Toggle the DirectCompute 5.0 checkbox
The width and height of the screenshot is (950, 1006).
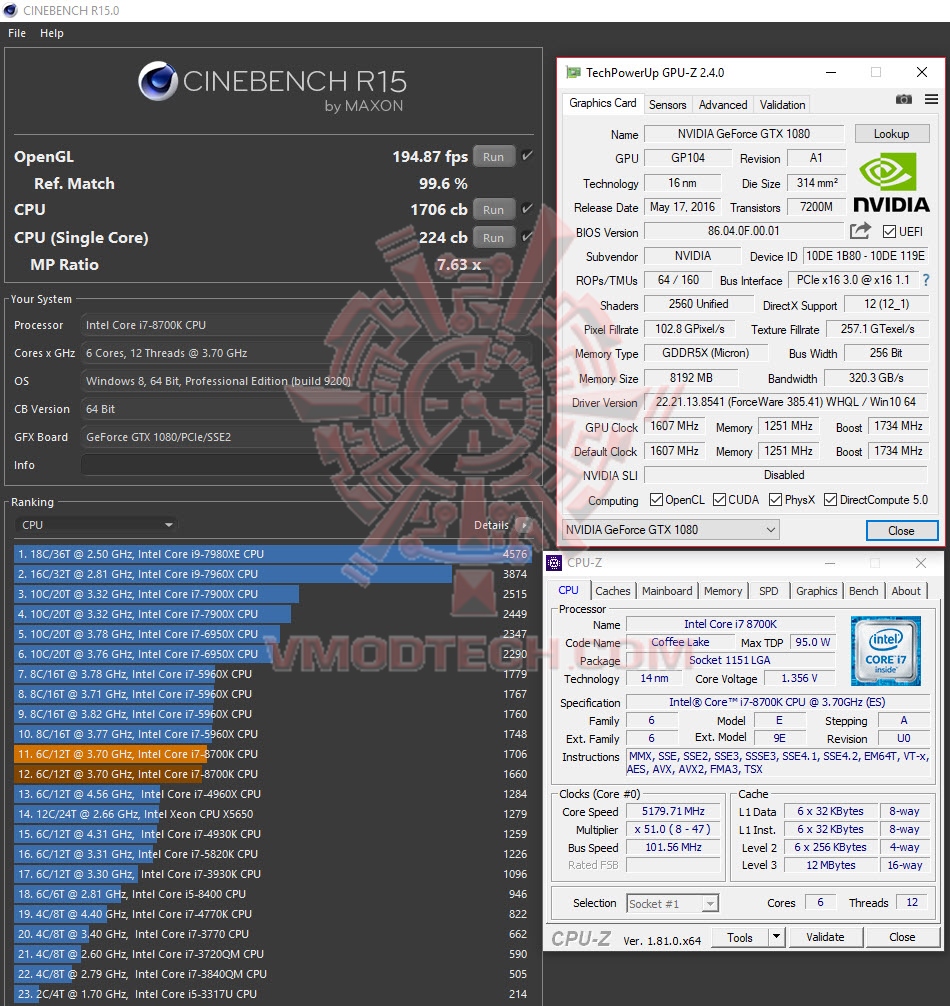coord(830,500)
